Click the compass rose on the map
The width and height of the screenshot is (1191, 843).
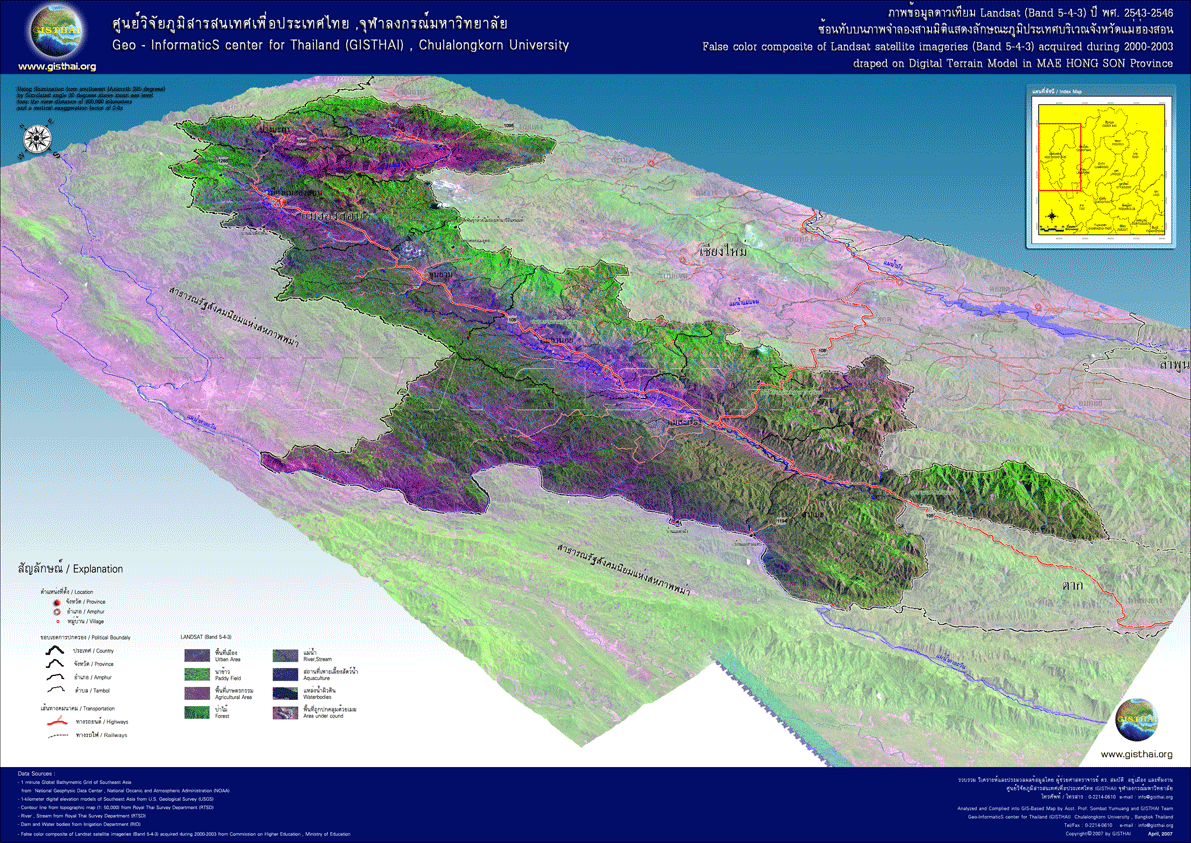pos(36,138)
